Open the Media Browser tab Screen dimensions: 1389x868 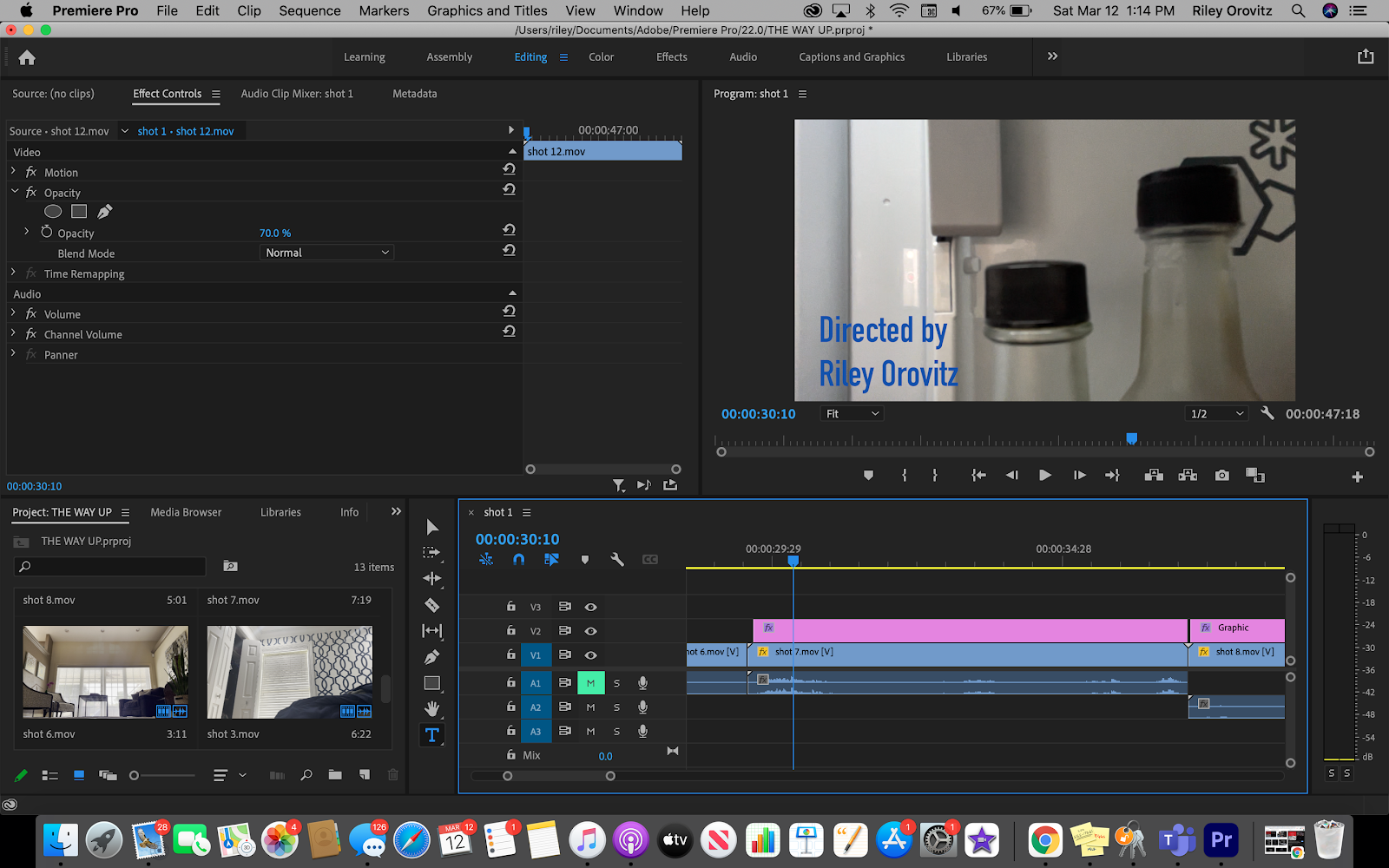click(x=186, y=512)
